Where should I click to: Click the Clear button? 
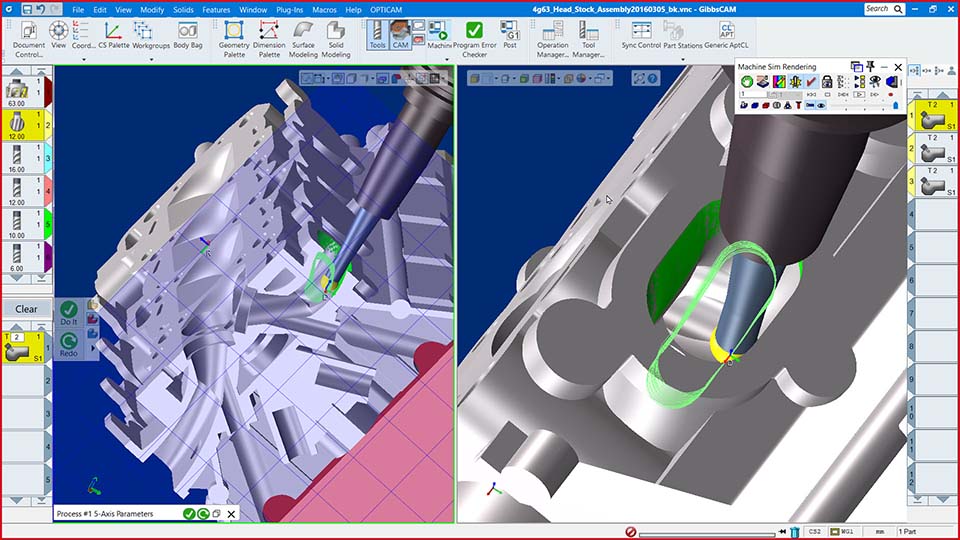27,309
